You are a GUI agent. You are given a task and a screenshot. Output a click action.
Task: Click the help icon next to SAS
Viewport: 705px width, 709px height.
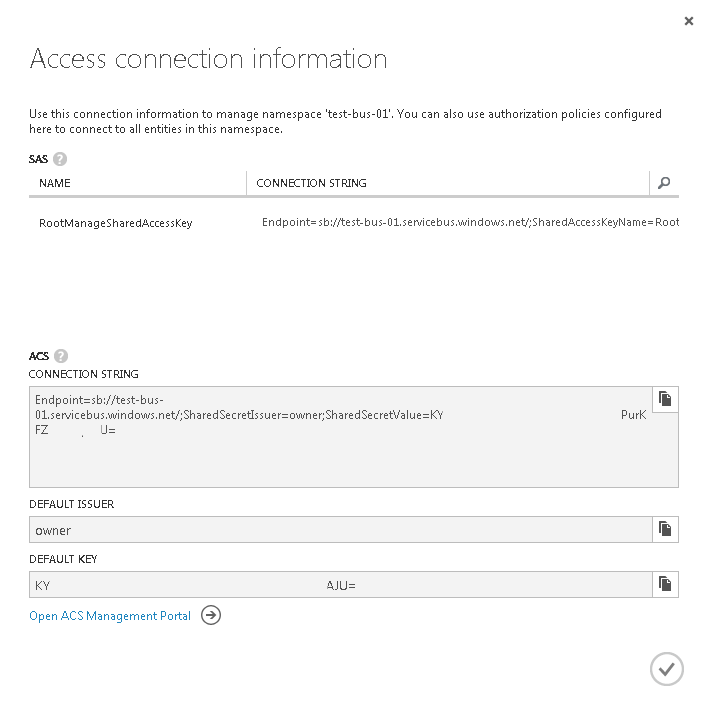click(x=60, y=159)
